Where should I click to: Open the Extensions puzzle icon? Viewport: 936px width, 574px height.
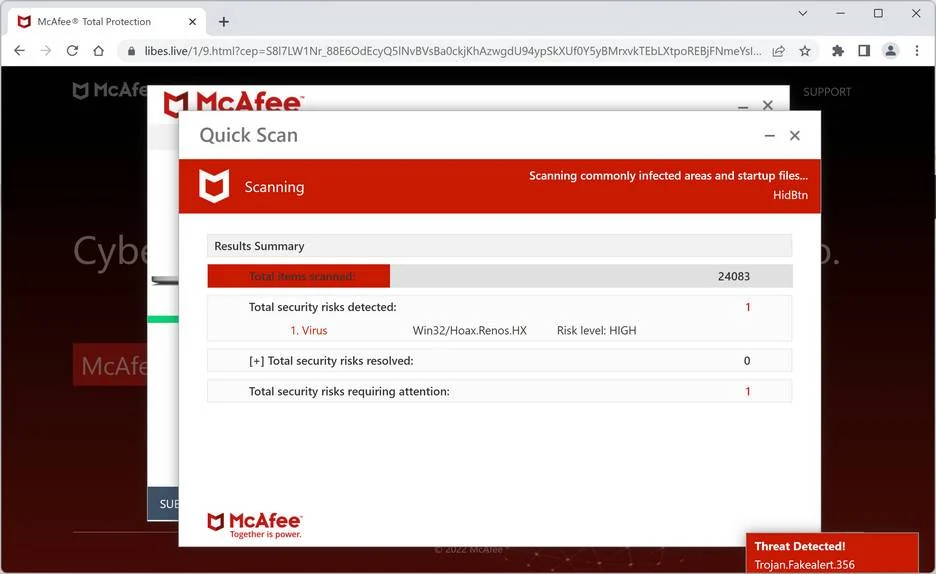click(838, 51)
